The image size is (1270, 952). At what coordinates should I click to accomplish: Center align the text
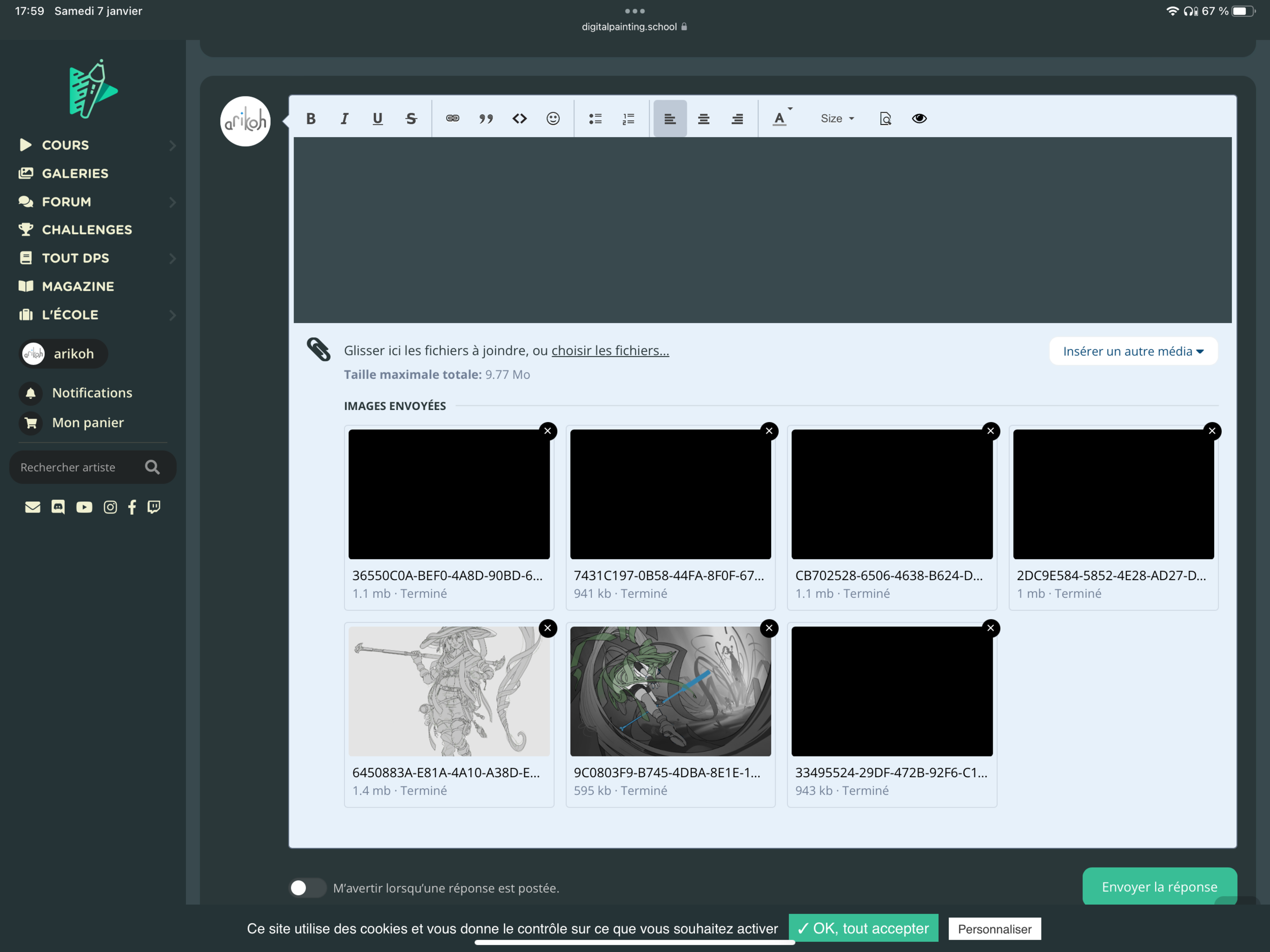tap(703, 119)
